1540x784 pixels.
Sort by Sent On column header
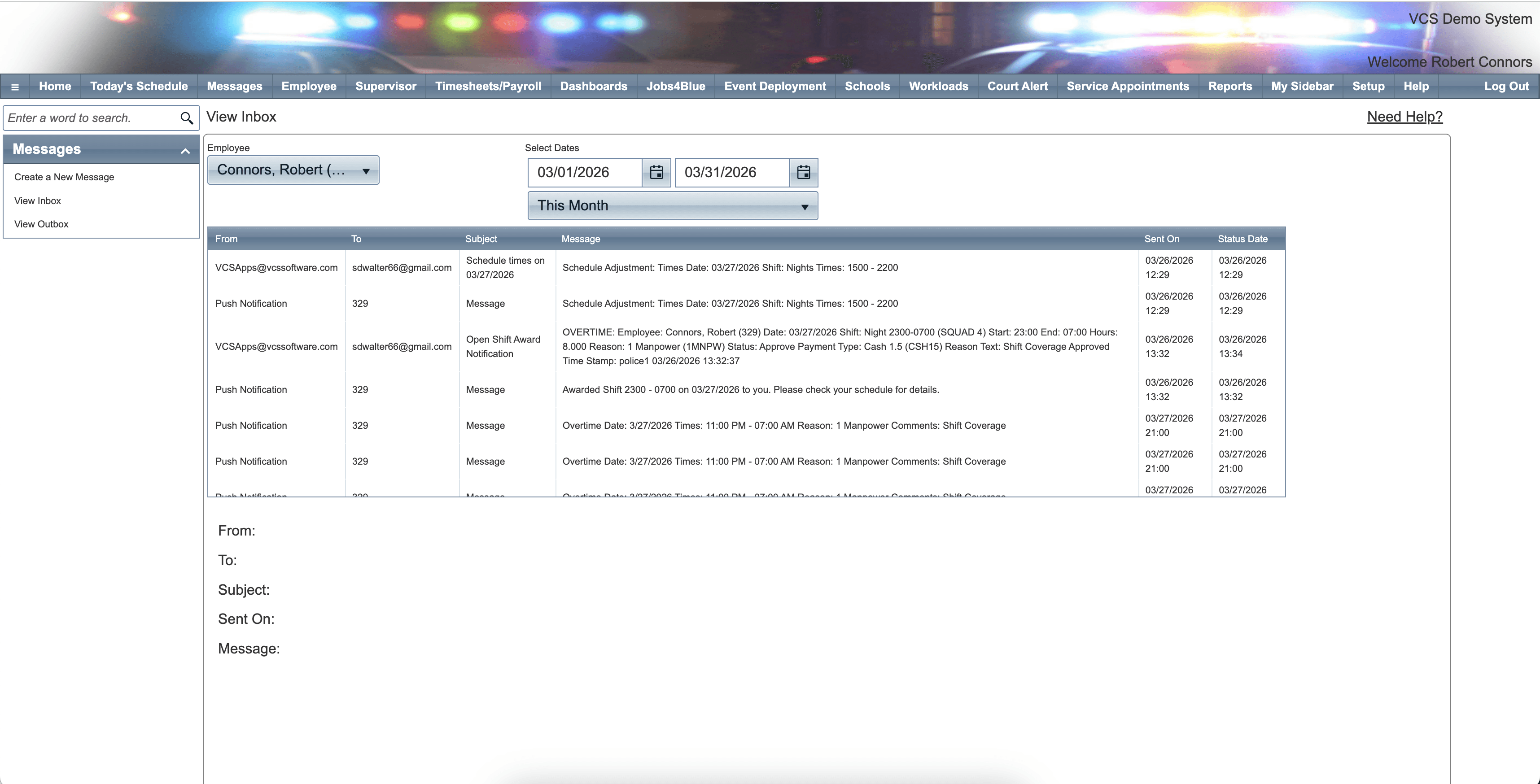click(x=1162, y=239)
